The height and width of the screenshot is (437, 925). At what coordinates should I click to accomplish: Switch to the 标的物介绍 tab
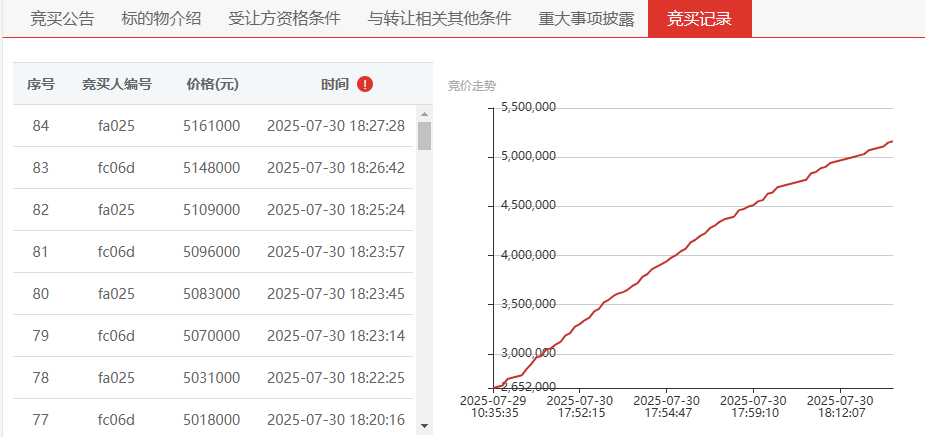click(x=161, y=19)
